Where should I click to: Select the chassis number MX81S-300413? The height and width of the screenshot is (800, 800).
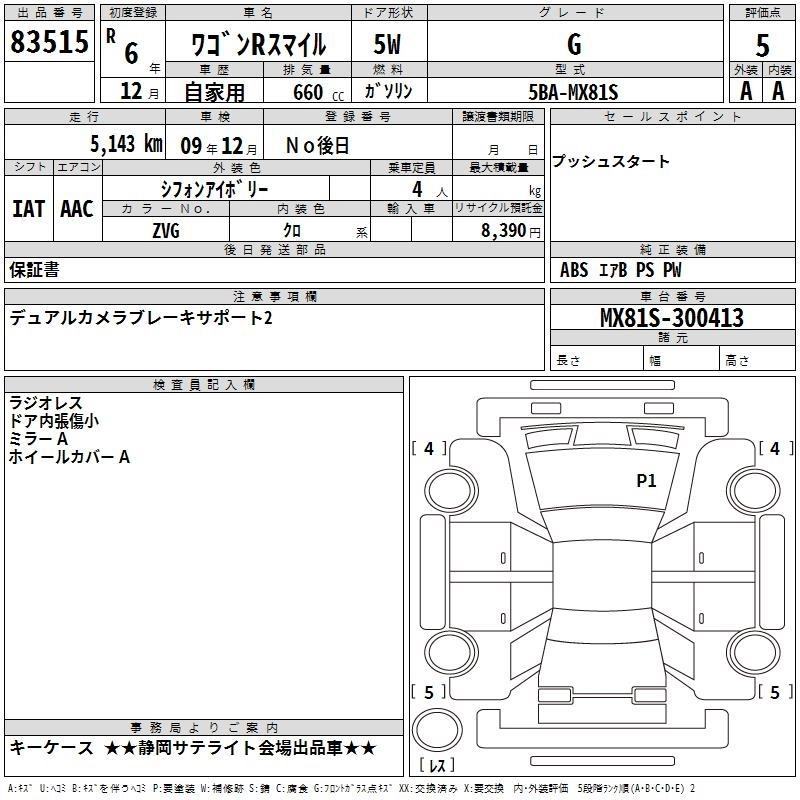[x=672, y=318]
